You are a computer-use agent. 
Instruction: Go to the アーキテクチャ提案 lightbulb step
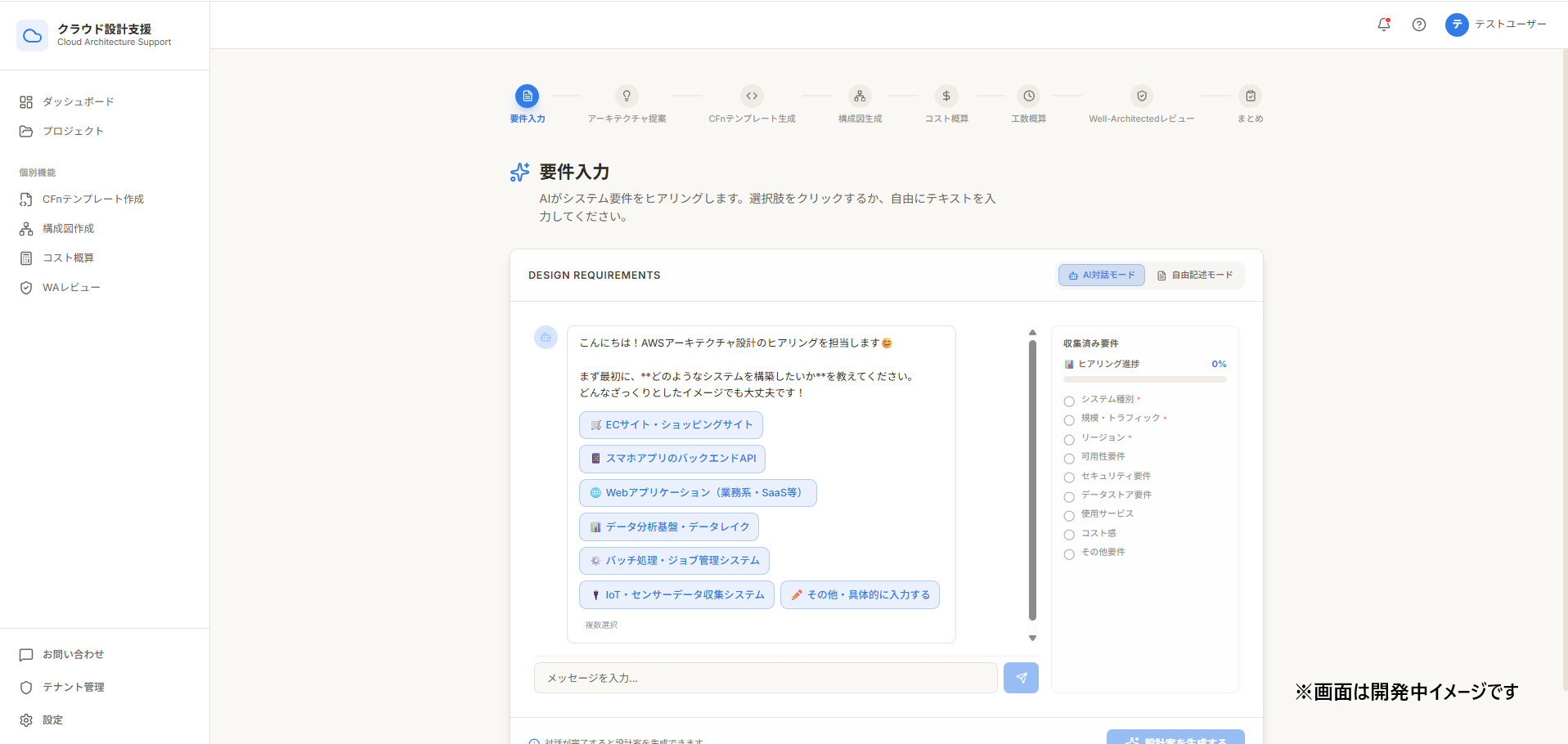[627, 96]
